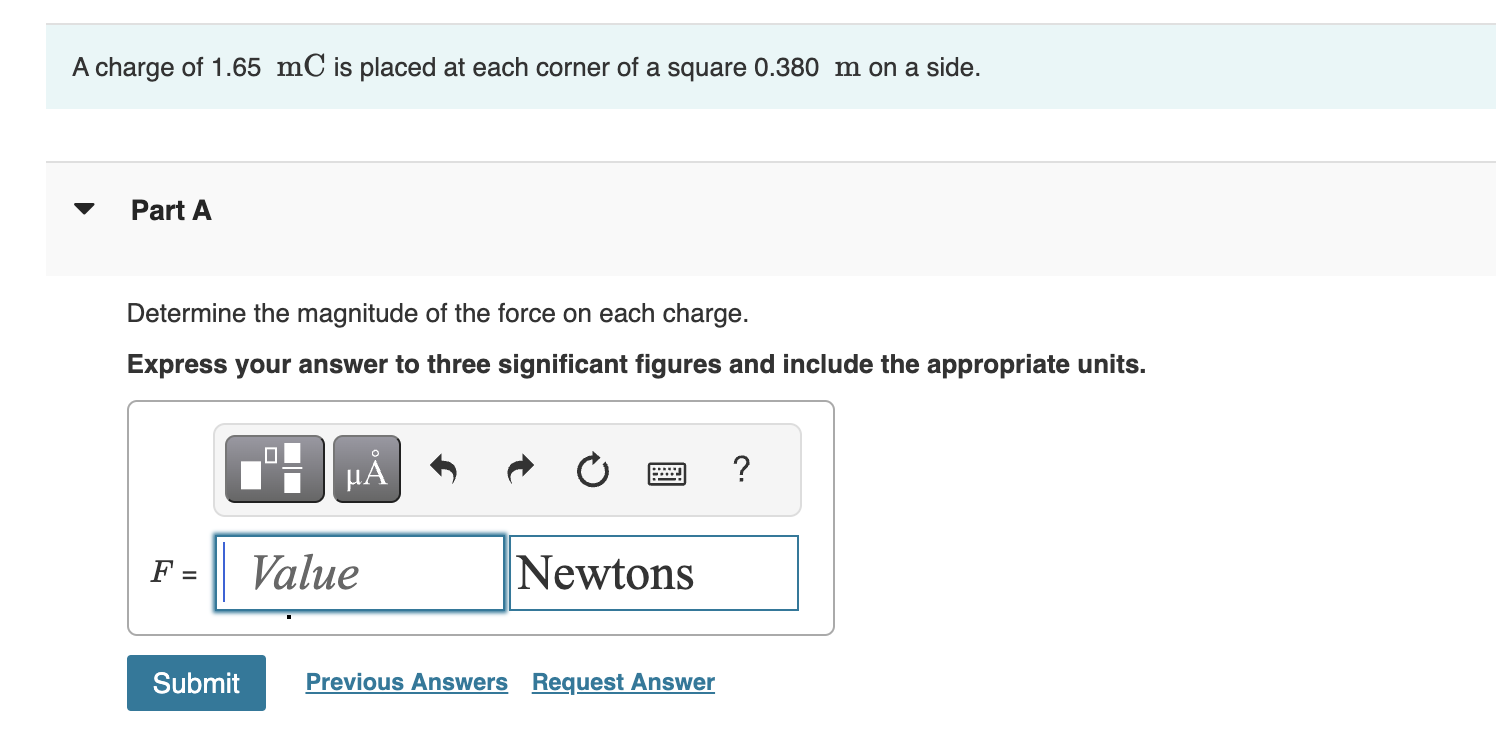Click the problem statement banner
The image size is (1496, 756).
click(524, 67)
